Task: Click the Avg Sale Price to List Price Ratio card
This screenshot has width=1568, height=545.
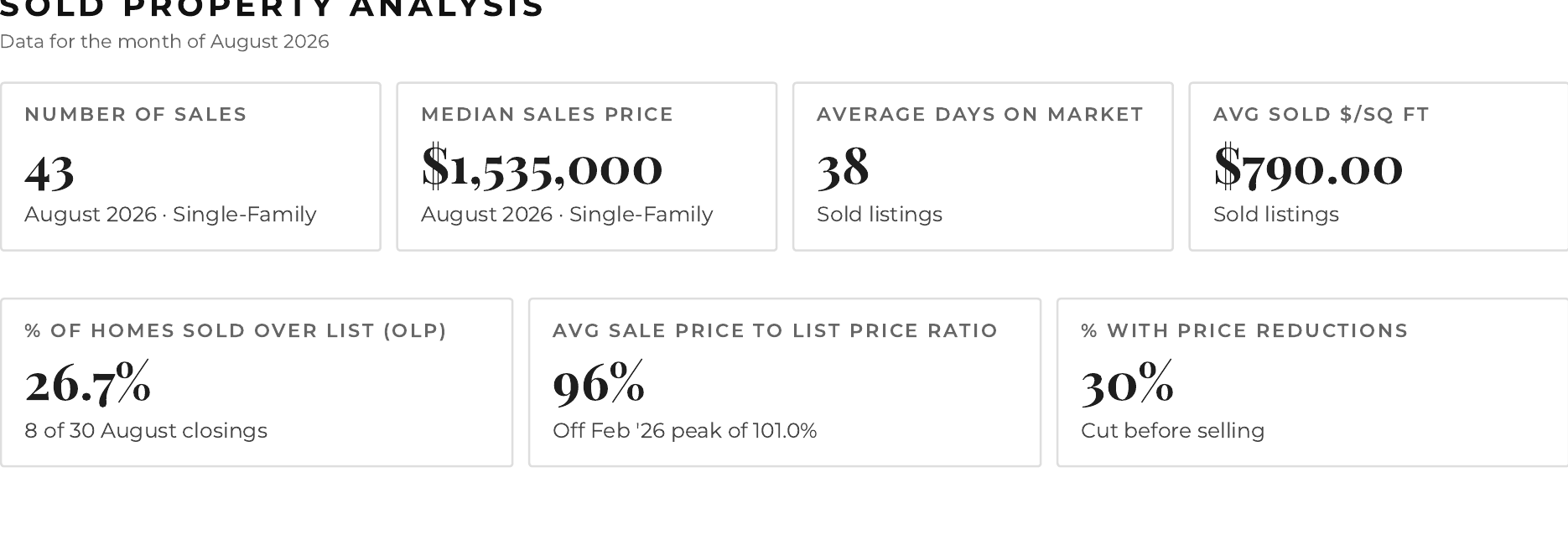Action: [x=785, y=382]
